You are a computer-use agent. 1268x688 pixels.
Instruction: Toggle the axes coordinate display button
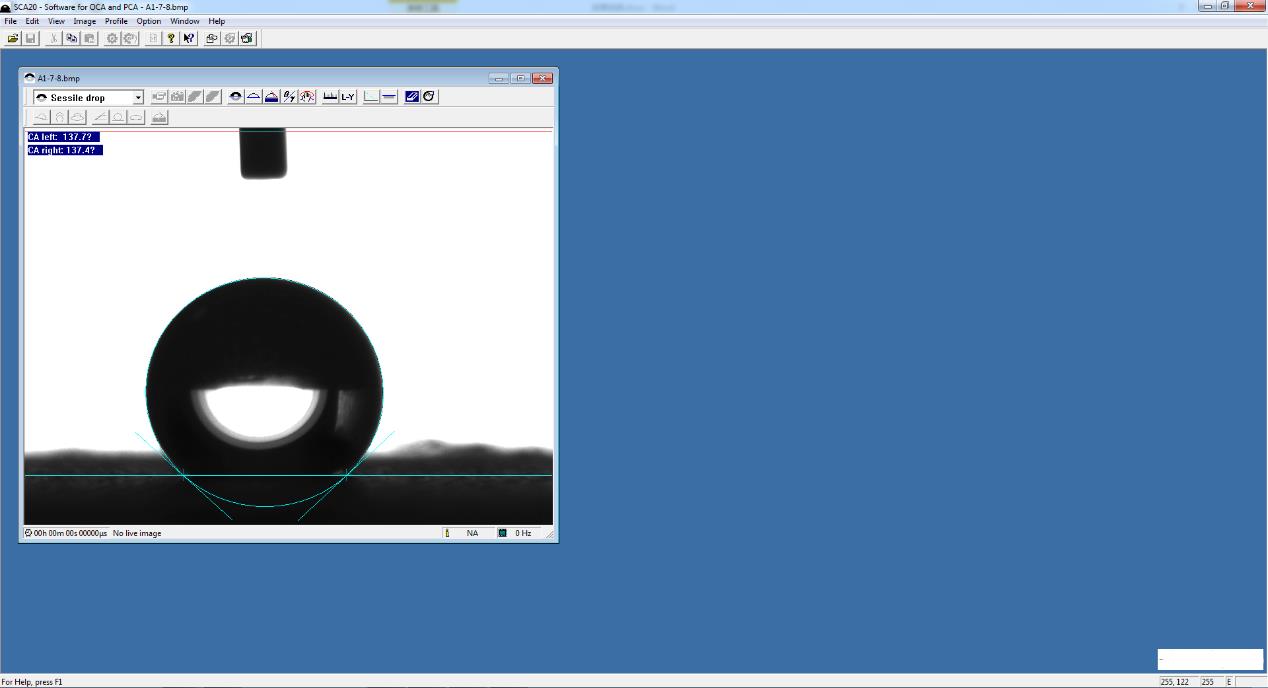pyautogui.click(x=371, y=97)
